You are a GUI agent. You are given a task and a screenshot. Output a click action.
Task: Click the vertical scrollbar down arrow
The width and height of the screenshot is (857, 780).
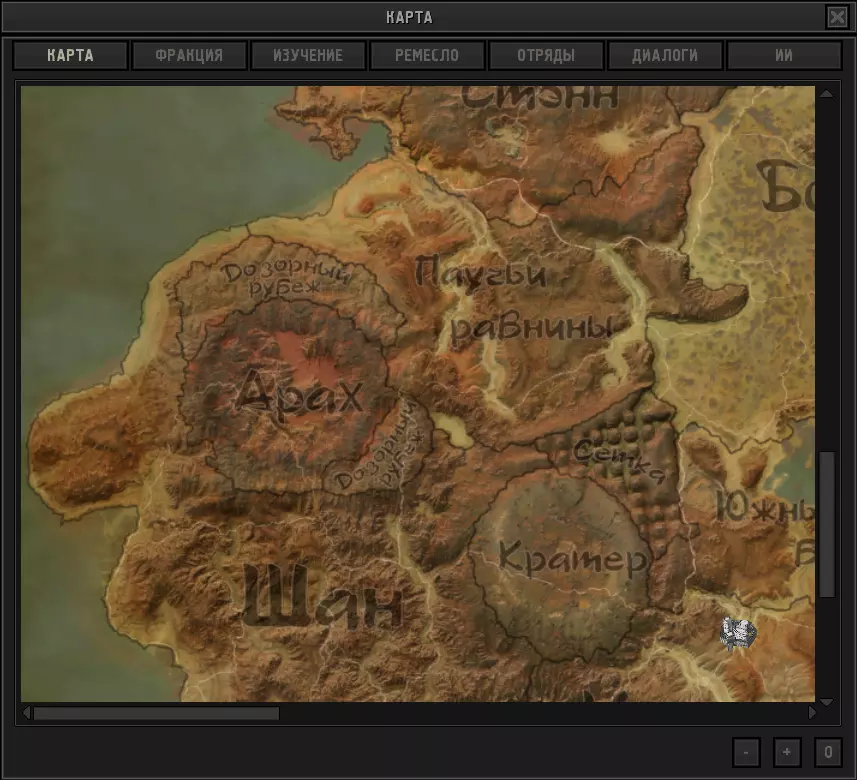point(826,702)
